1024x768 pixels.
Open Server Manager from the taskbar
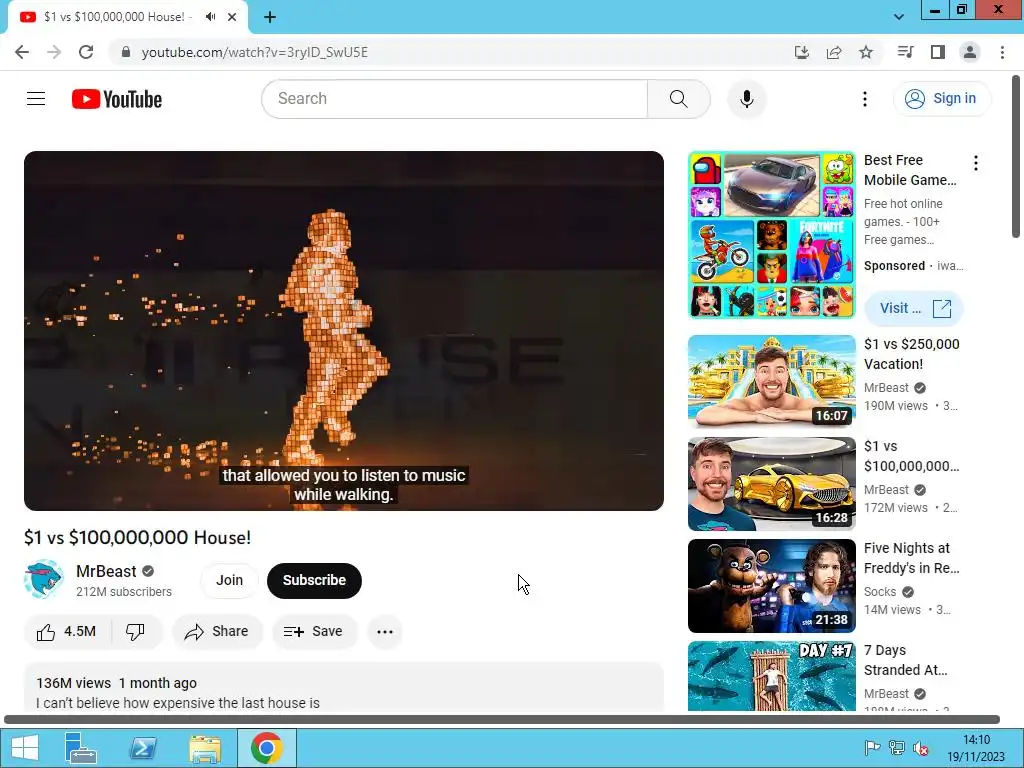click(x=81, y=748)
